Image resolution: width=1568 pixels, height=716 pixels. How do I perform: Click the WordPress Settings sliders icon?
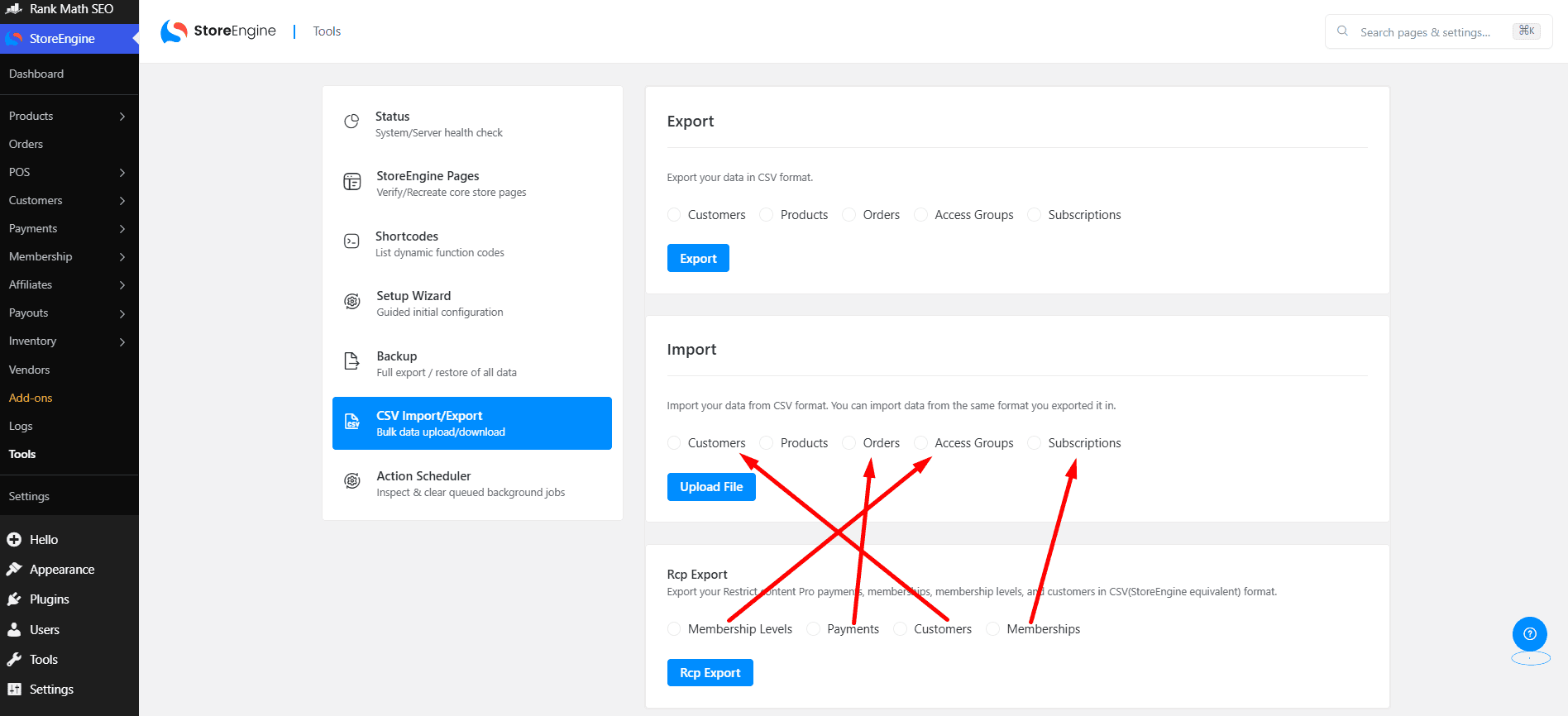tap(14, 690)
